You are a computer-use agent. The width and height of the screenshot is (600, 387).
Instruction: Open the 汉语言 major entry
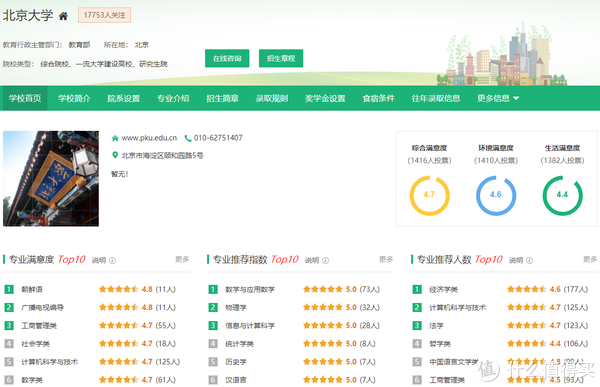[x=236, y=380]
